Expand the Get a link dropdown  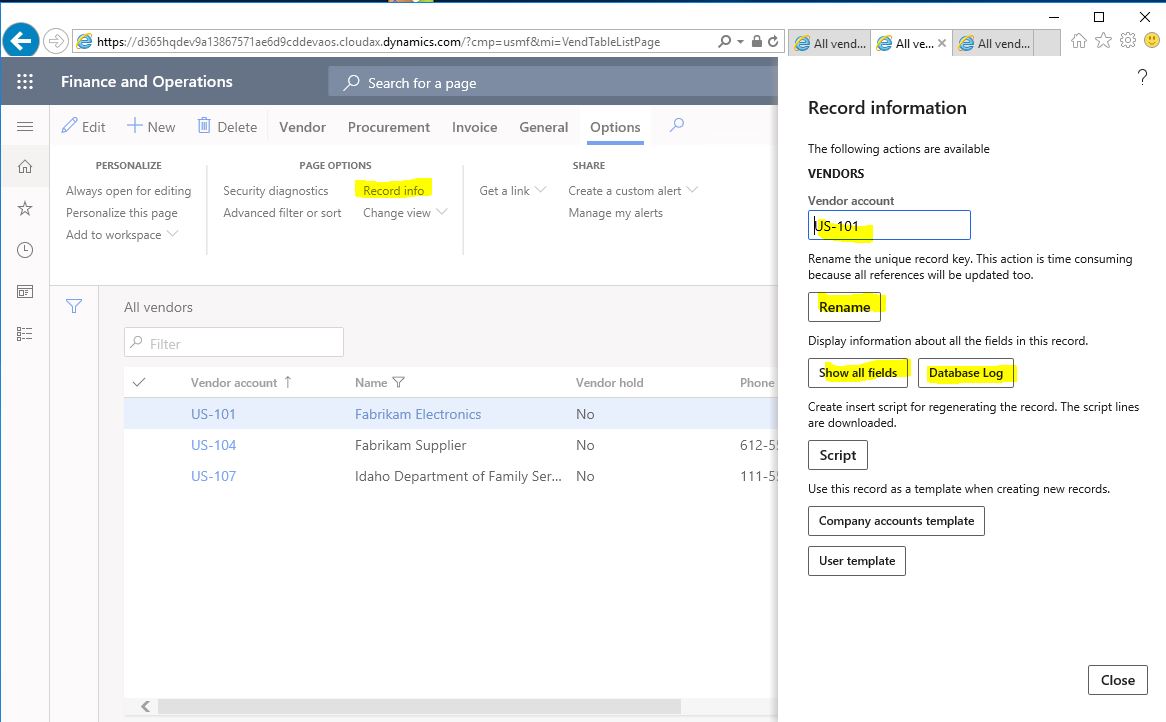512,190
